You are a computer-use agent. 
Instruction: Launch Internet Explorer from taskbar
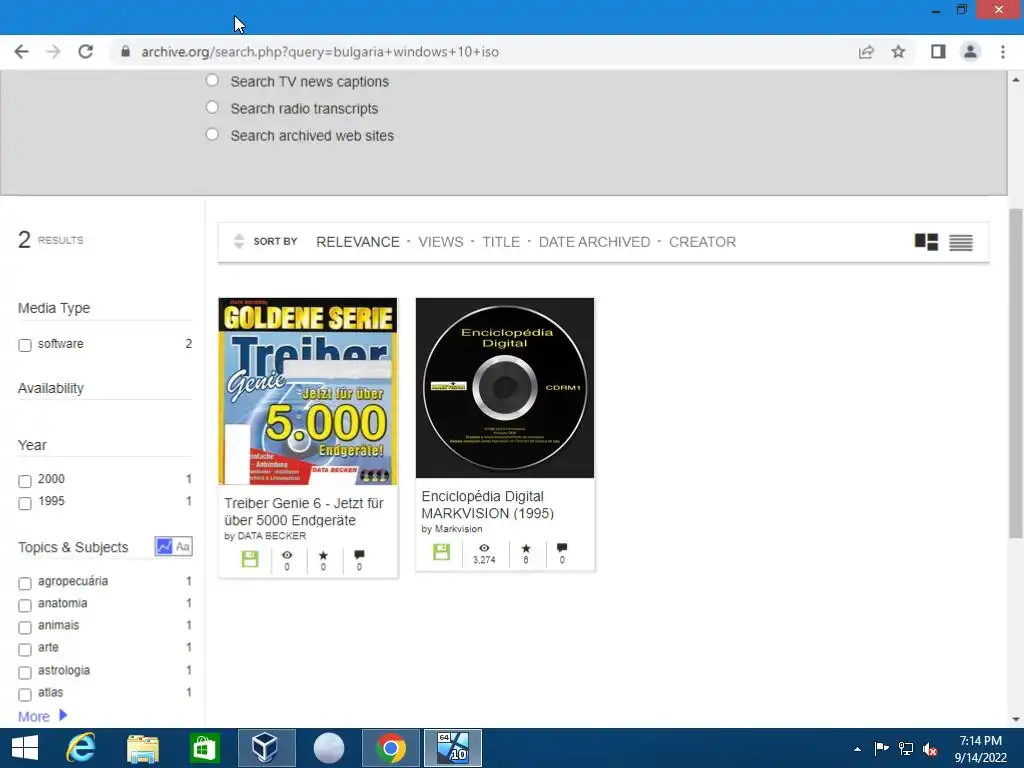coord(80,748)
